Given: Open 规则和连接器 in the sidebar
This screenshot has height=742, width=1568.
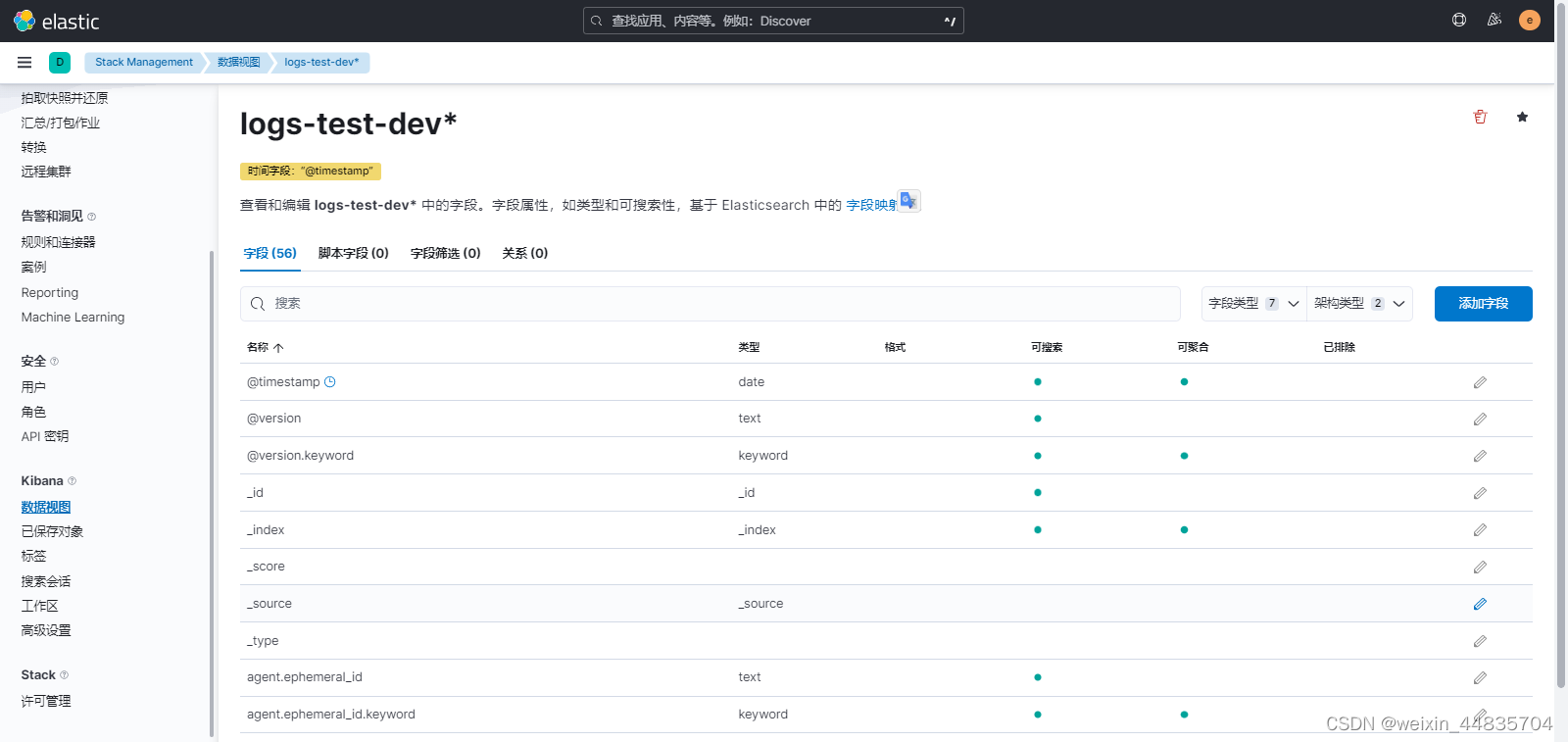Looking at the screenshot, I should (x=59, y=242).
